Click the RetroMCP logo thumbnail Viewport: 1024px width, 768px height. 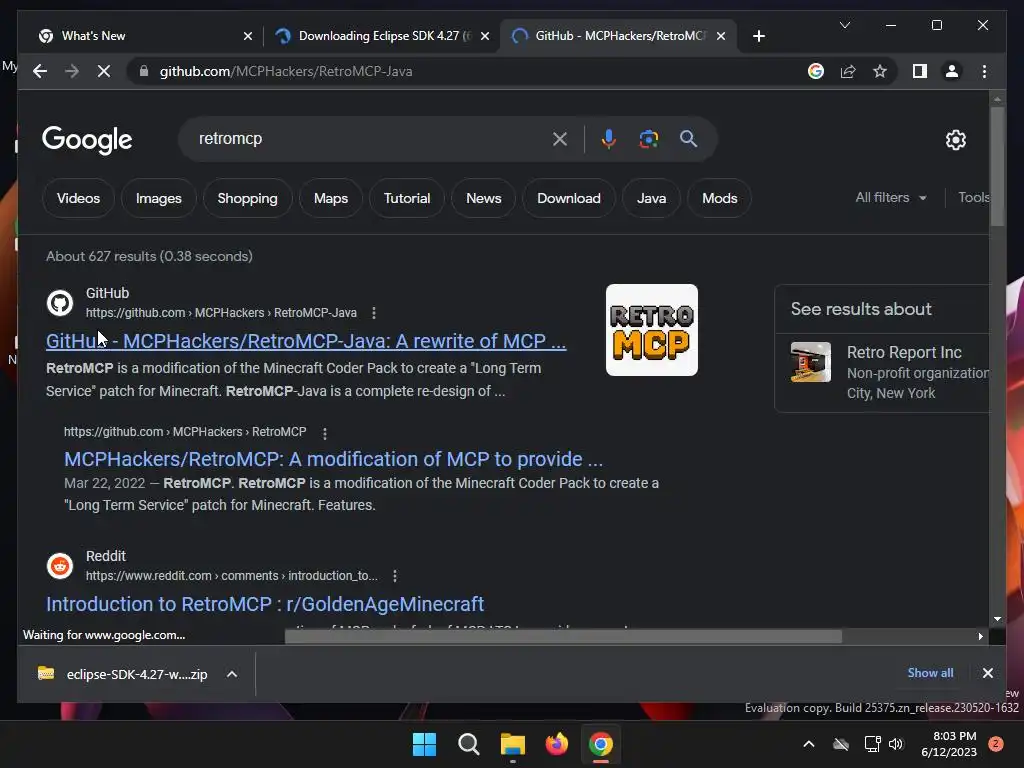point(652,330)
